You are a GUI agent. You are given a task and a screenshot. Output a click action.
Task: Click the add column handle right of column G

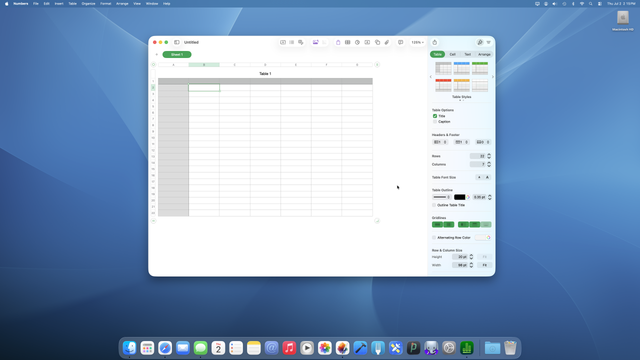377,64
